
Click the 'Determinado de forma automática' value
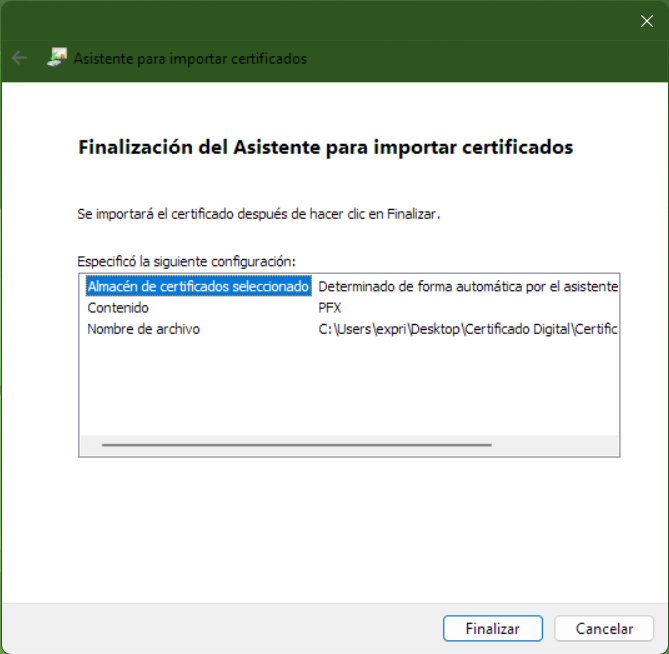468,286
